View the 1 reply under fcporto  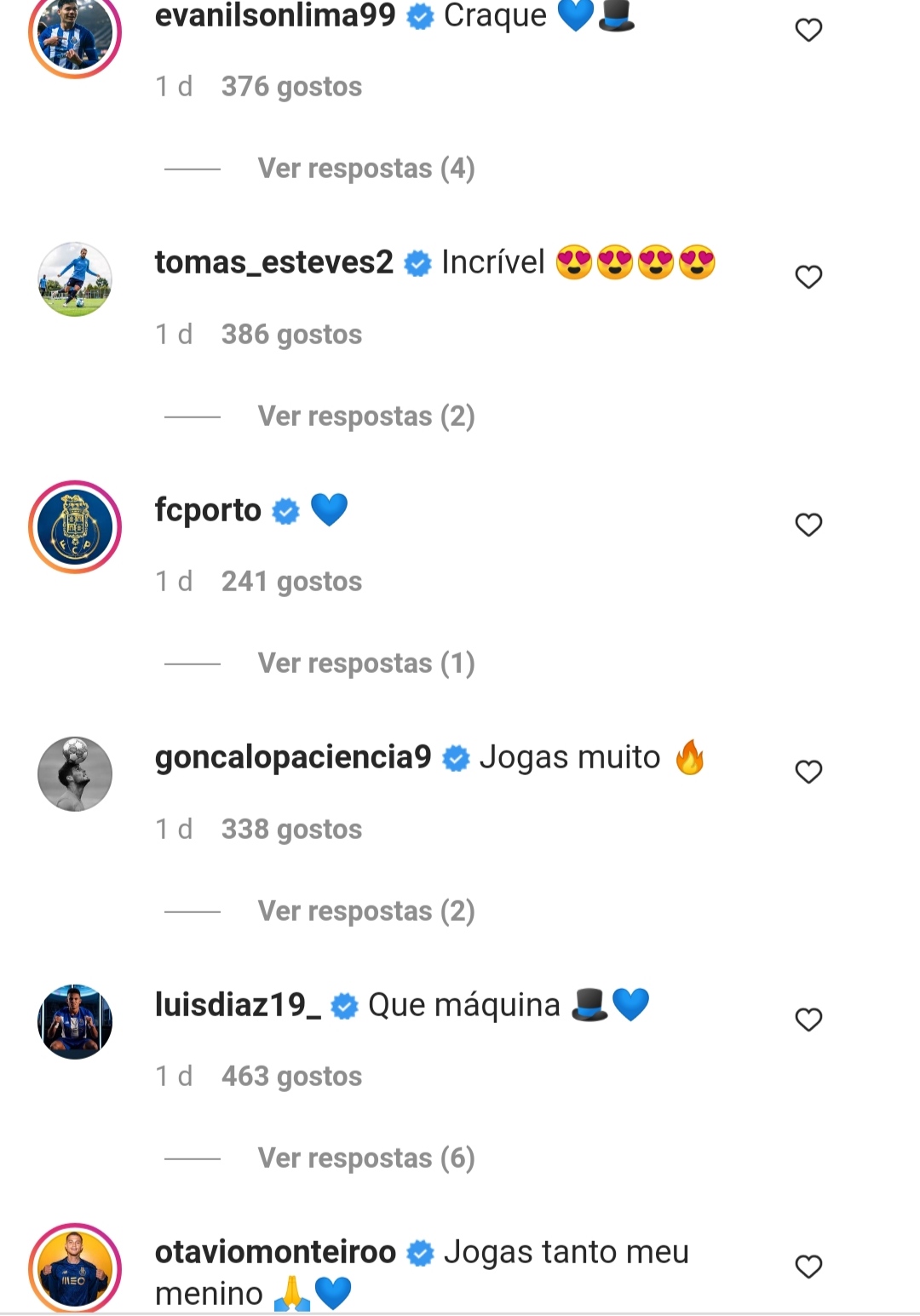[x=365, y=664]
